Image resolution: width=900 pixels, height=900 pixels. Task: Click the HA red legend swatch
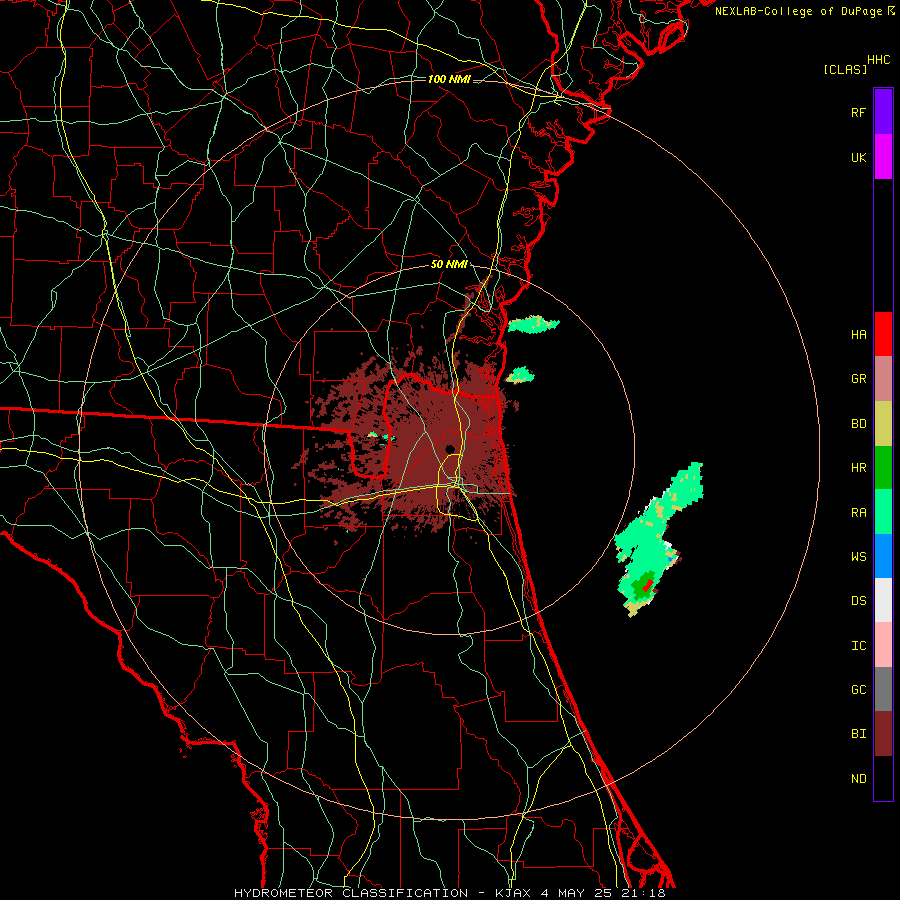coord(883,334)
